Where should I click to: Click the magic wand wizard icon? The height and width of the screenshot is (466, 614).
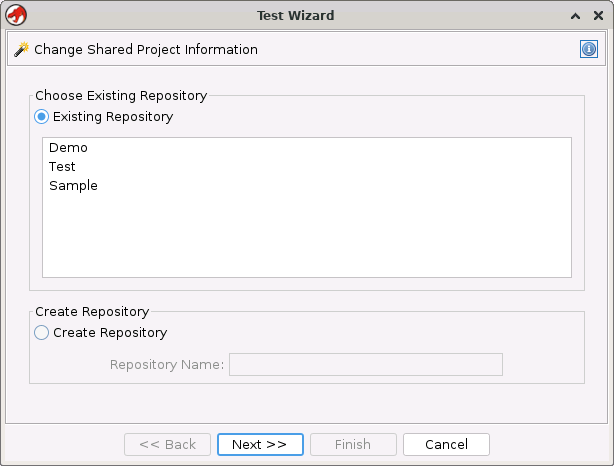(x=21, y=49)
